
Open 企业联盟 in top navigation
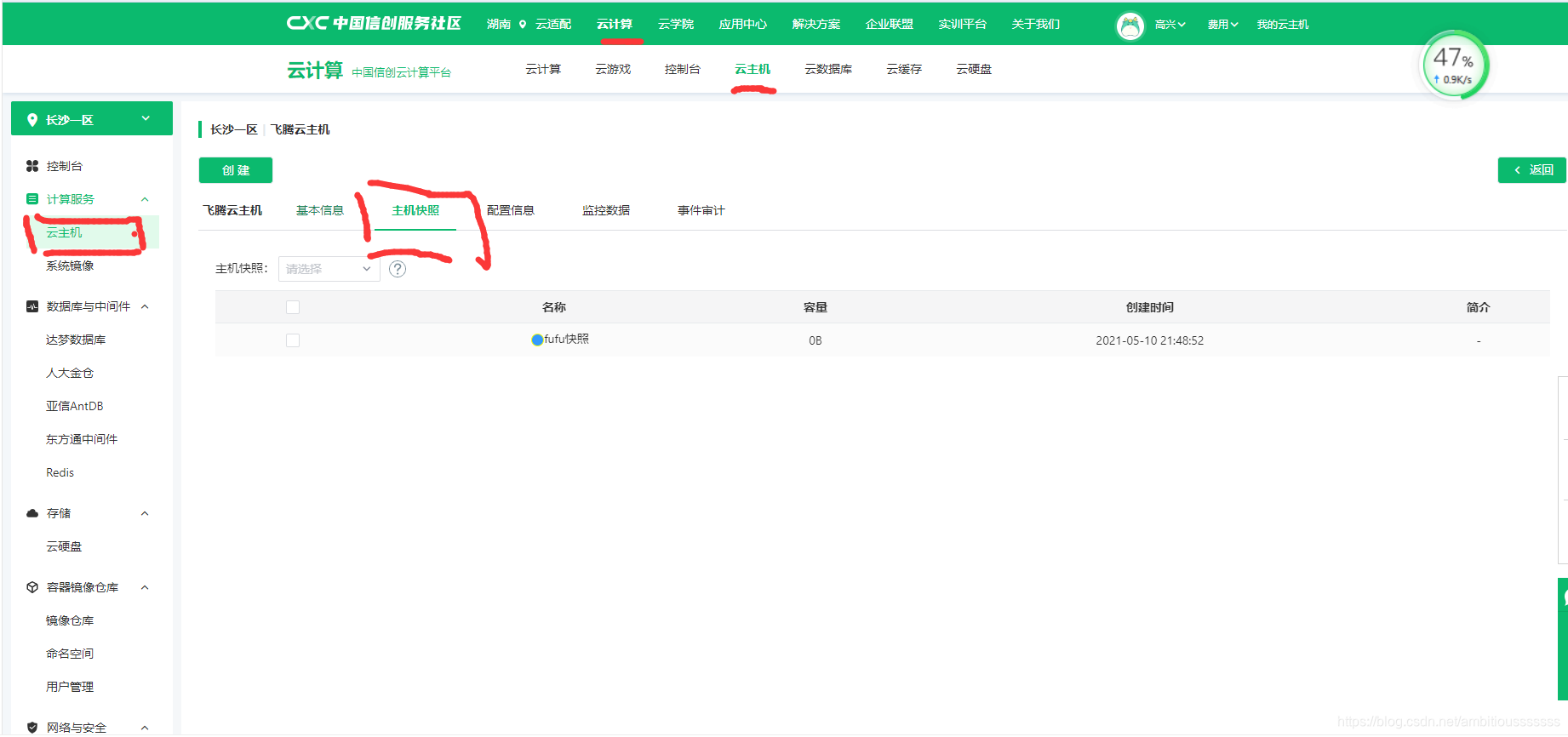(x=890, y=24)
